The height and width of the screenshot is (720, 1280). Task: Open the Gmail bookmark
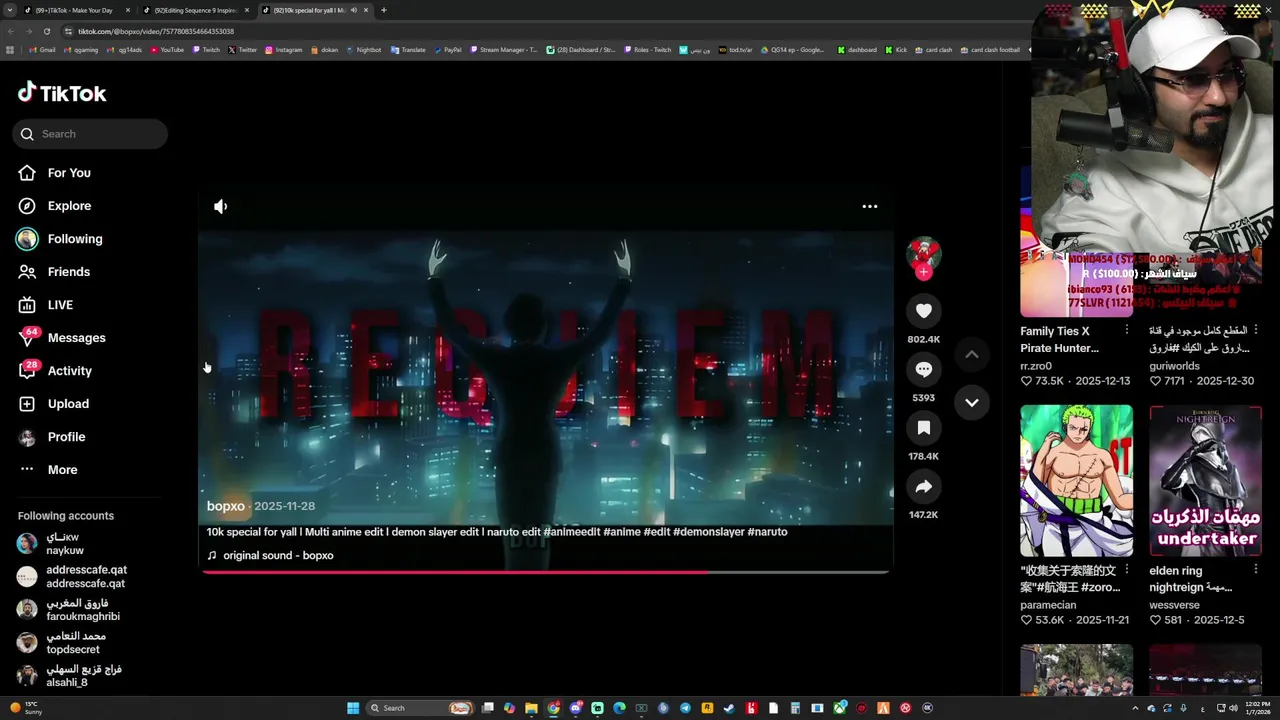click(43, 50)
